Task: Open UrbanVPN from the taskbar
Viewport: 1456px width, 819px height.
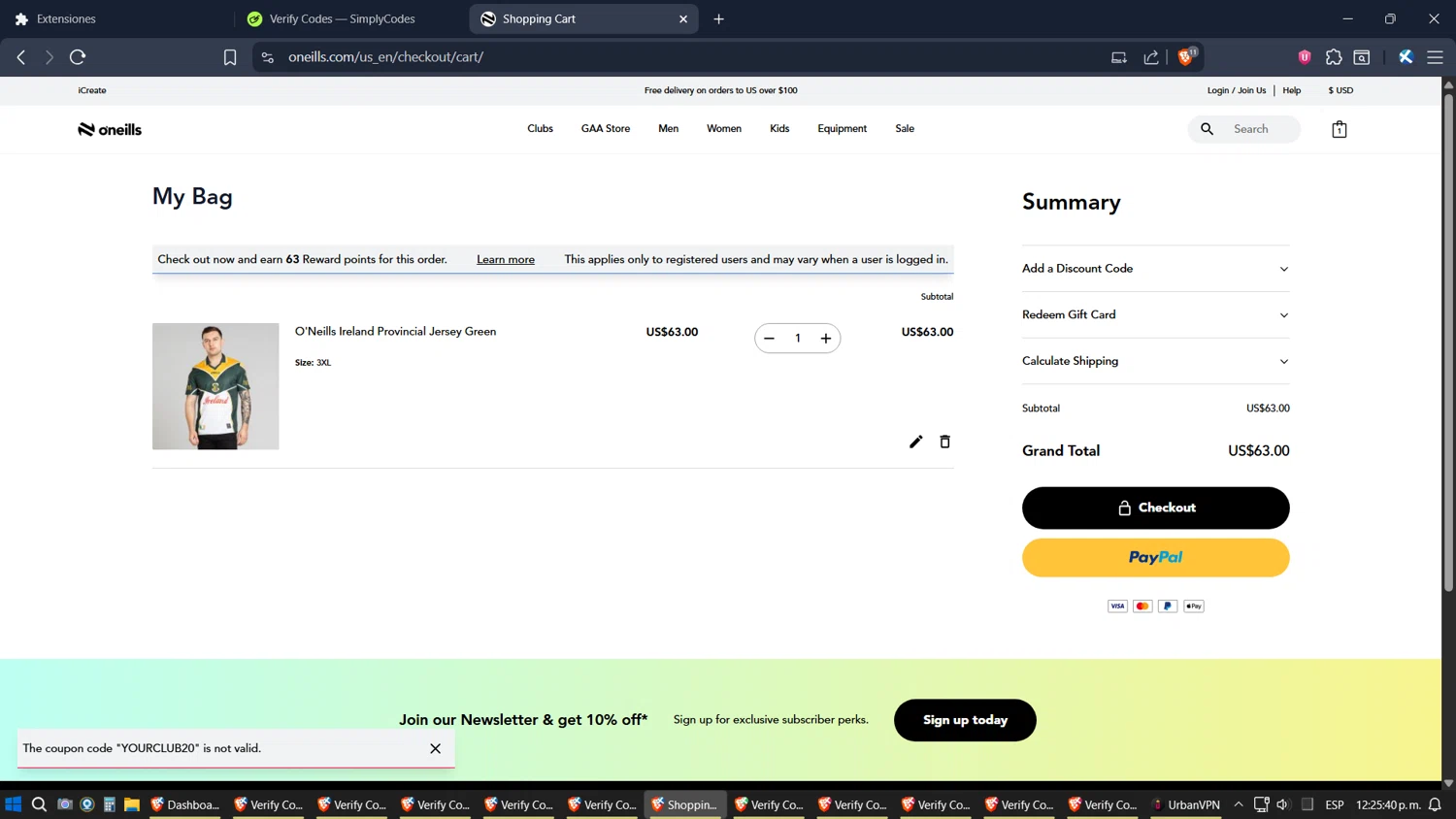Action: pyautogui.click(x=1185, y=804)
